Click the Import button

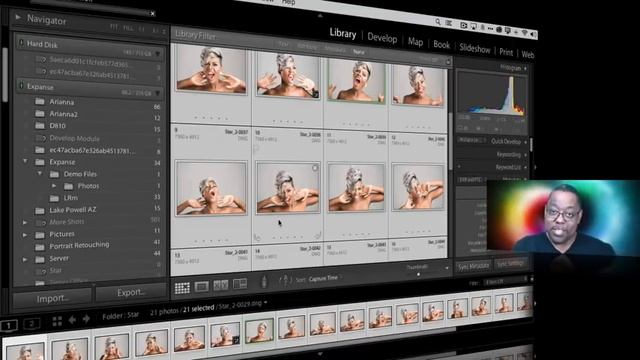click(53, 298)
